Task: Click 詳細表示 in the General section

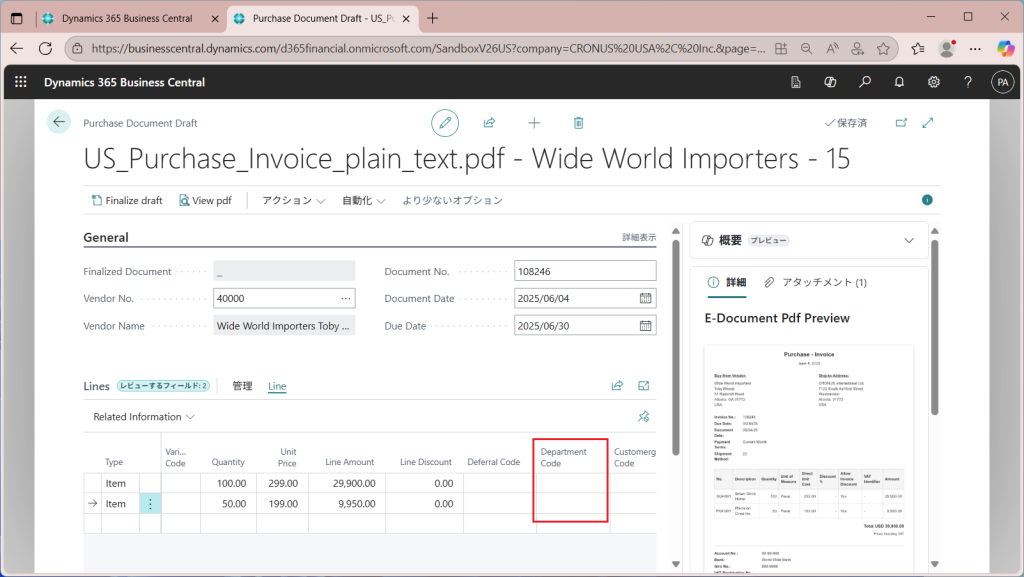Action: pyautogui.click(x=639, y=237)
